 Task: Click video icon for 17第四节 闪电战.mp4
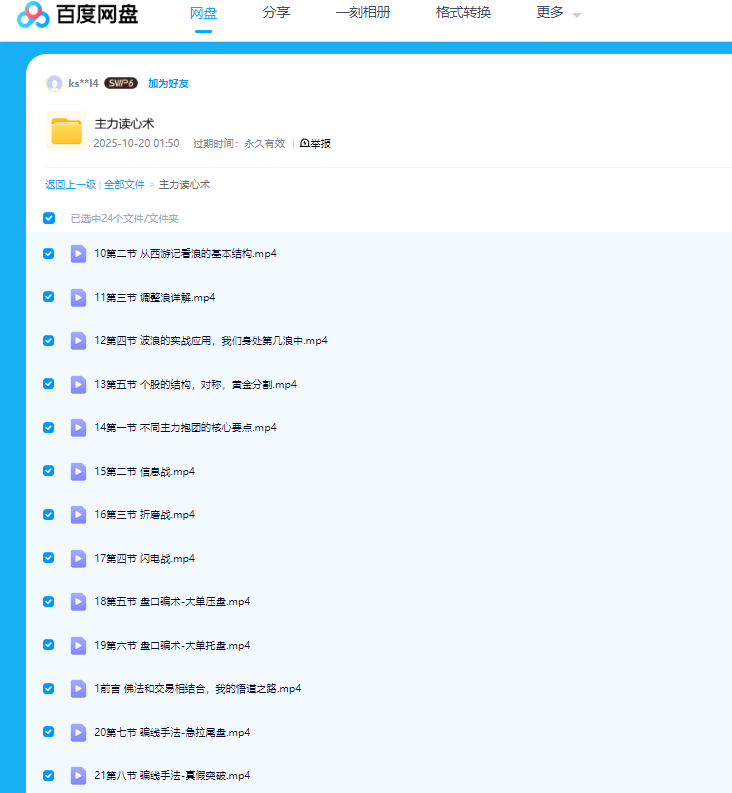[78, 558]
